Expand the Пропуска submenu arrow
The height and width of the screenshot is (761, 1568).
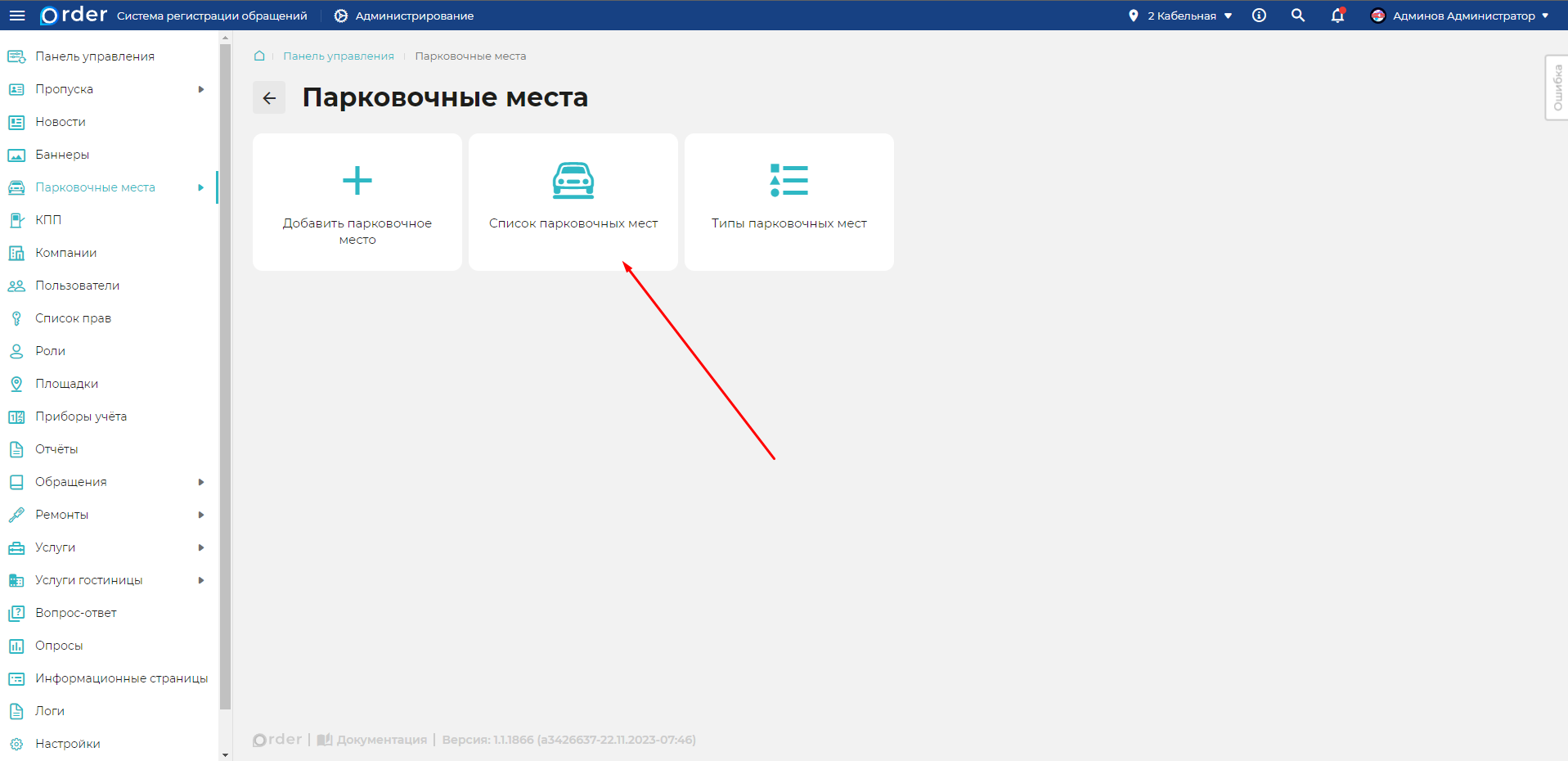point(201,89)
